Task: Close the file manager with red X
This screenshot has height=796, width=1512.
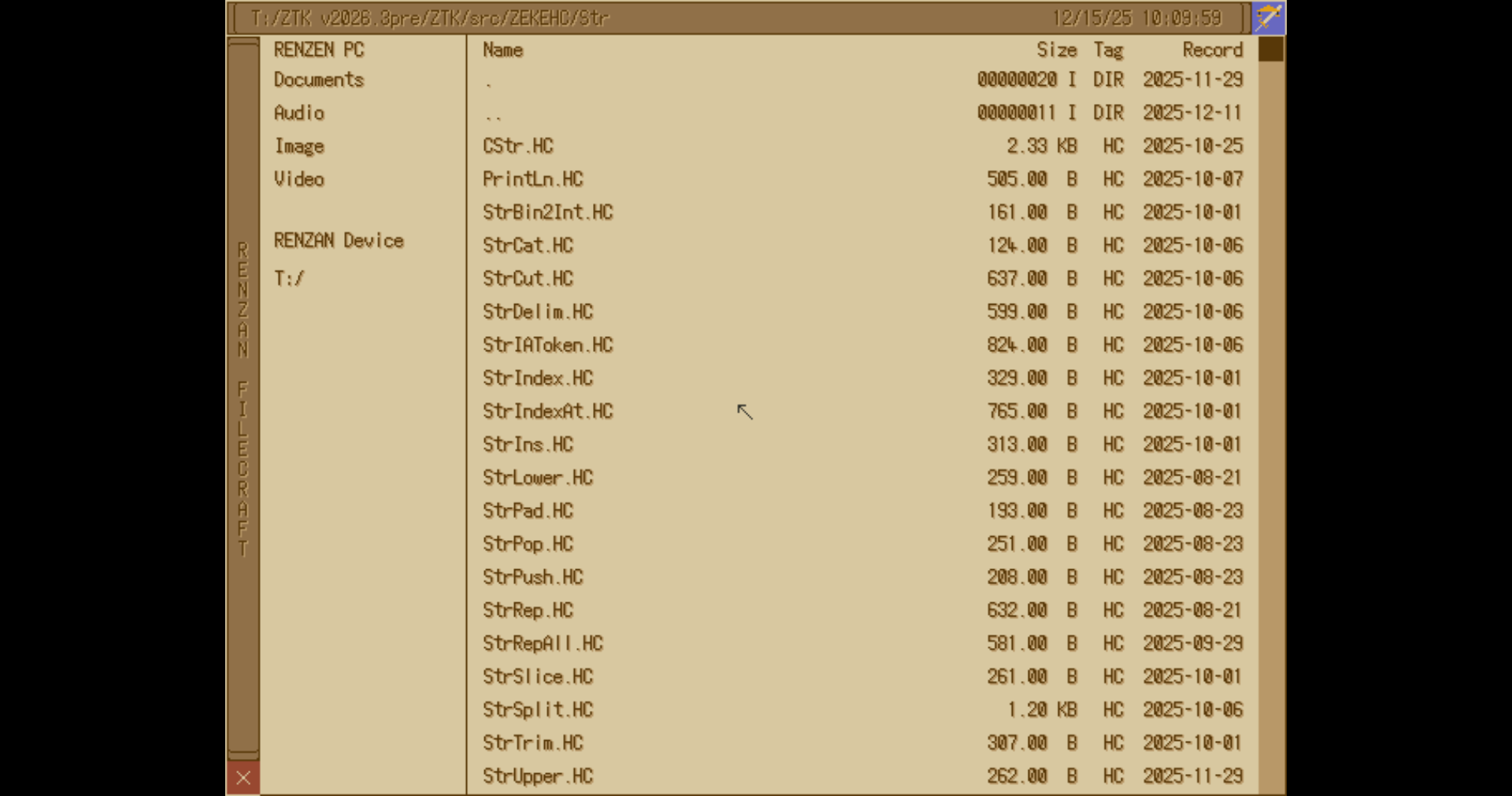Action: [x=243, y=778]
